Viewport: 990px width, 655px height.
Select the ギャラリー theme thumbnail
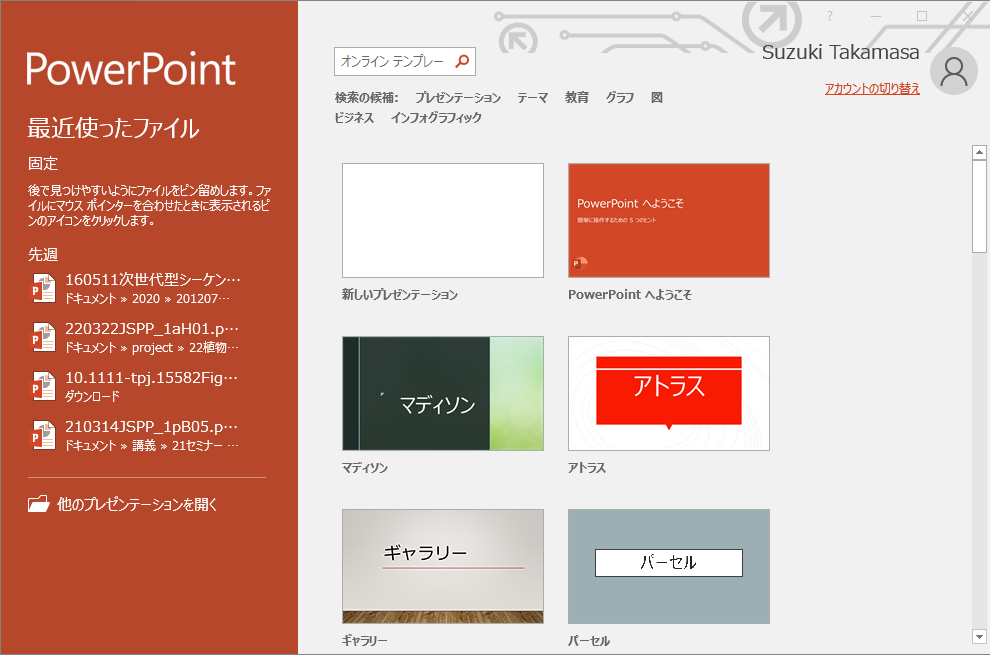click(x=443, y=566)
